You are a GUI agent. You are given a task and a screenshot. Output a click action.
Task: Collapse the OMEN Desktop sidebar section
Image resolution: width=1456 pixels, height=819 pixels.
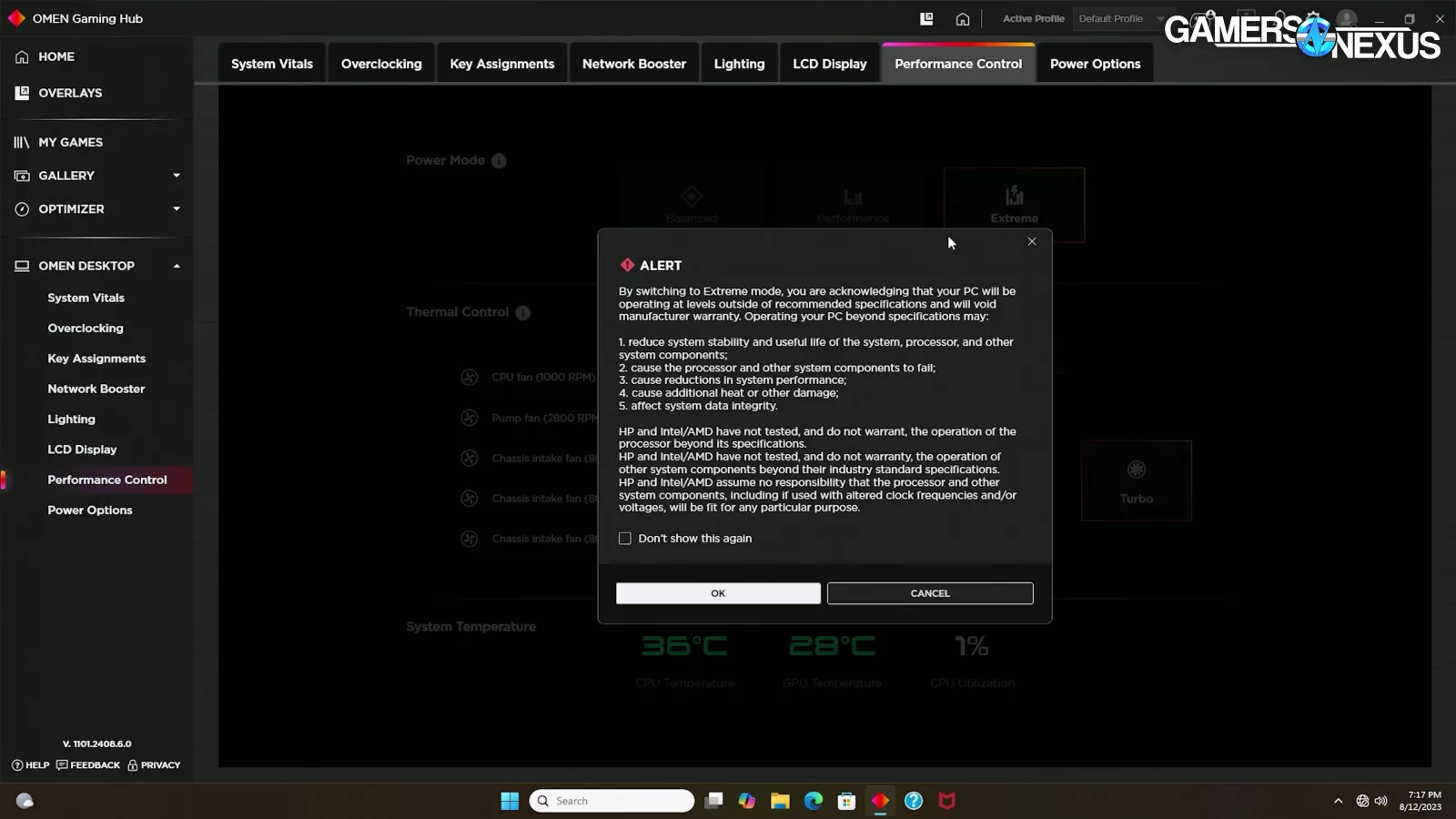(177, 267)
